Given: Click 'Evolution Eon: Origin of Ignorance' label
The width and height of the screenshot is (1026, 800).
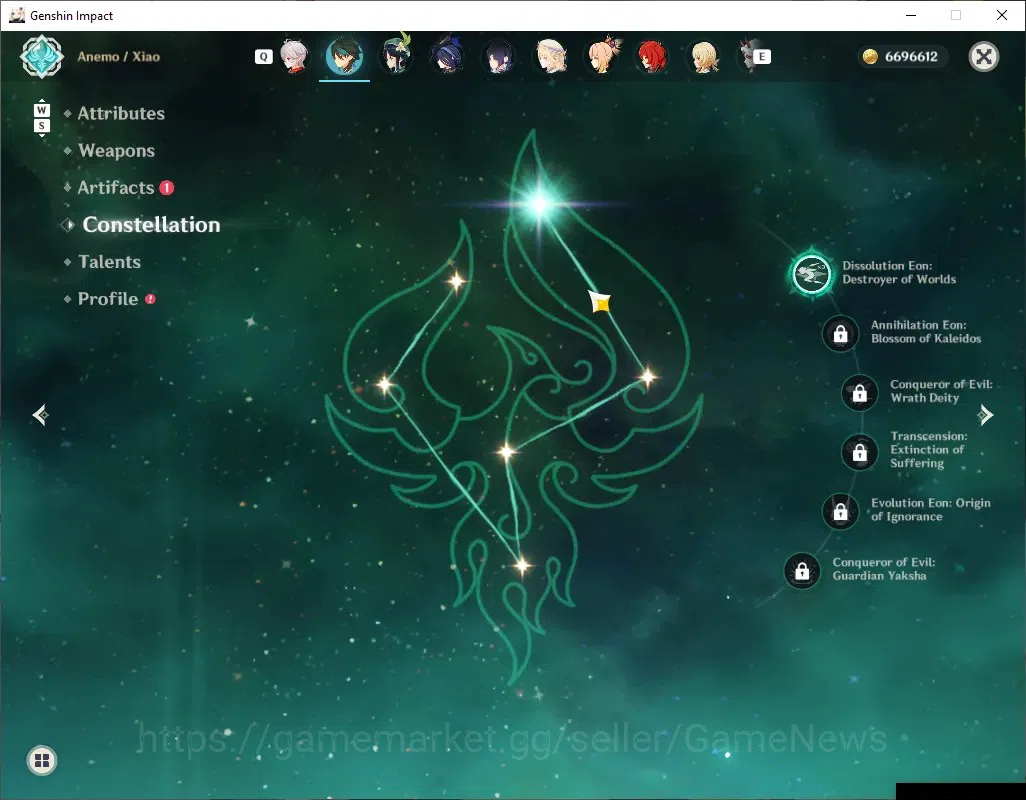Looking at the screenshot, I should [930, 510].
